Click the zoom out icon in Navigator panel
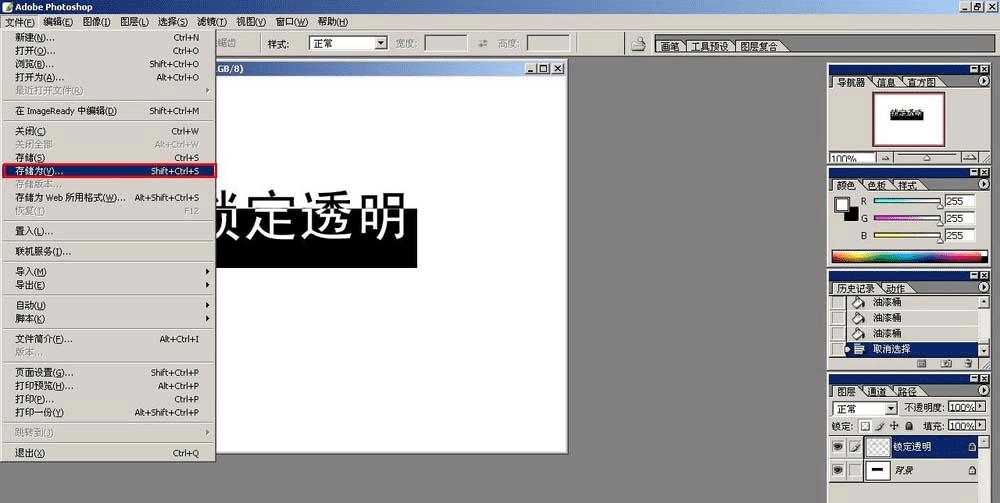This screenshot has height=503, width=1000. (x=885, y=157)
